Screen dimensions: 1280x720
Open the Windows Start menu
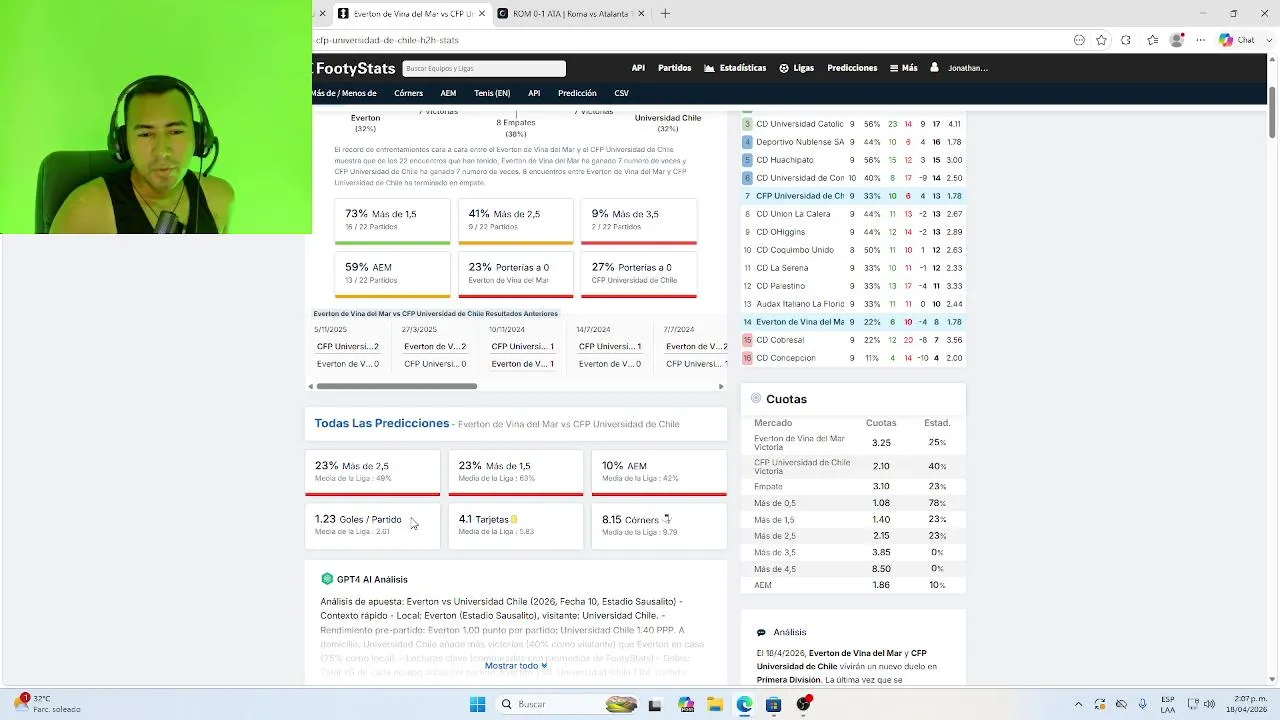(477, 704)
